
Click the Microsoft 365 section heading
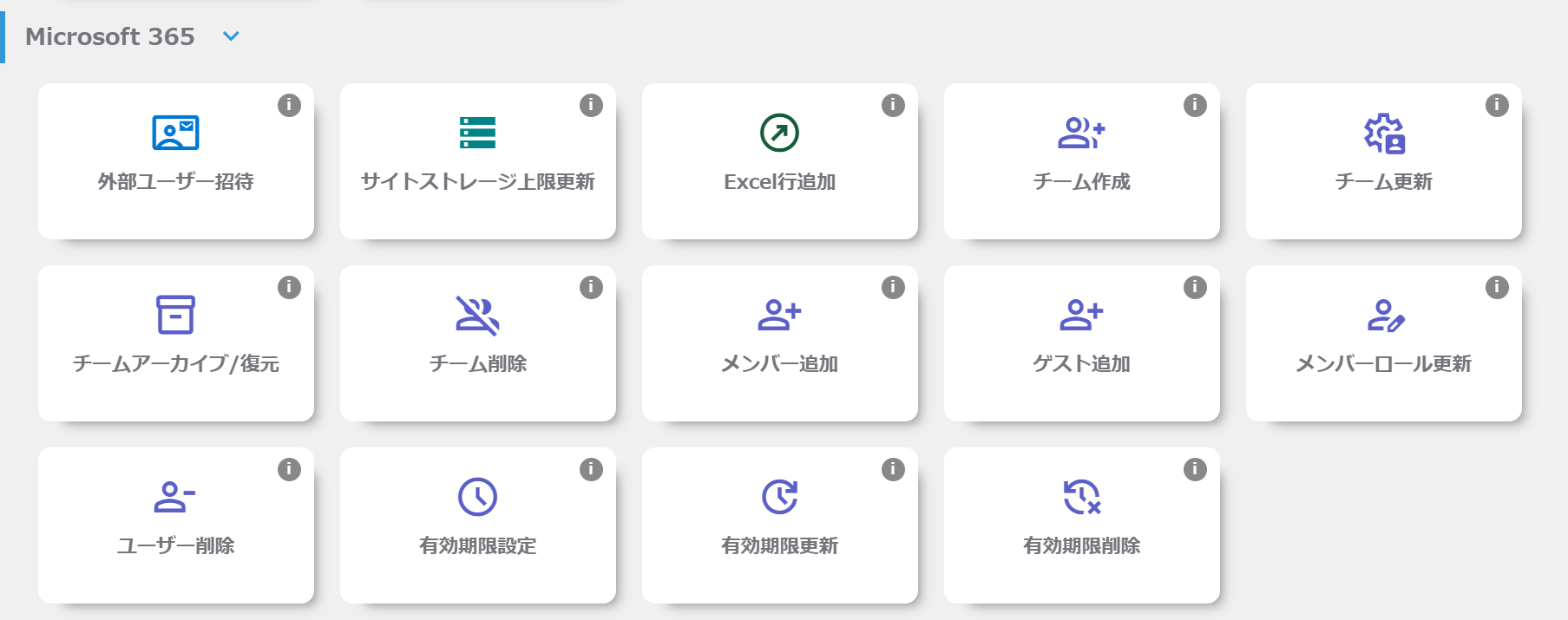pos(110,36)
